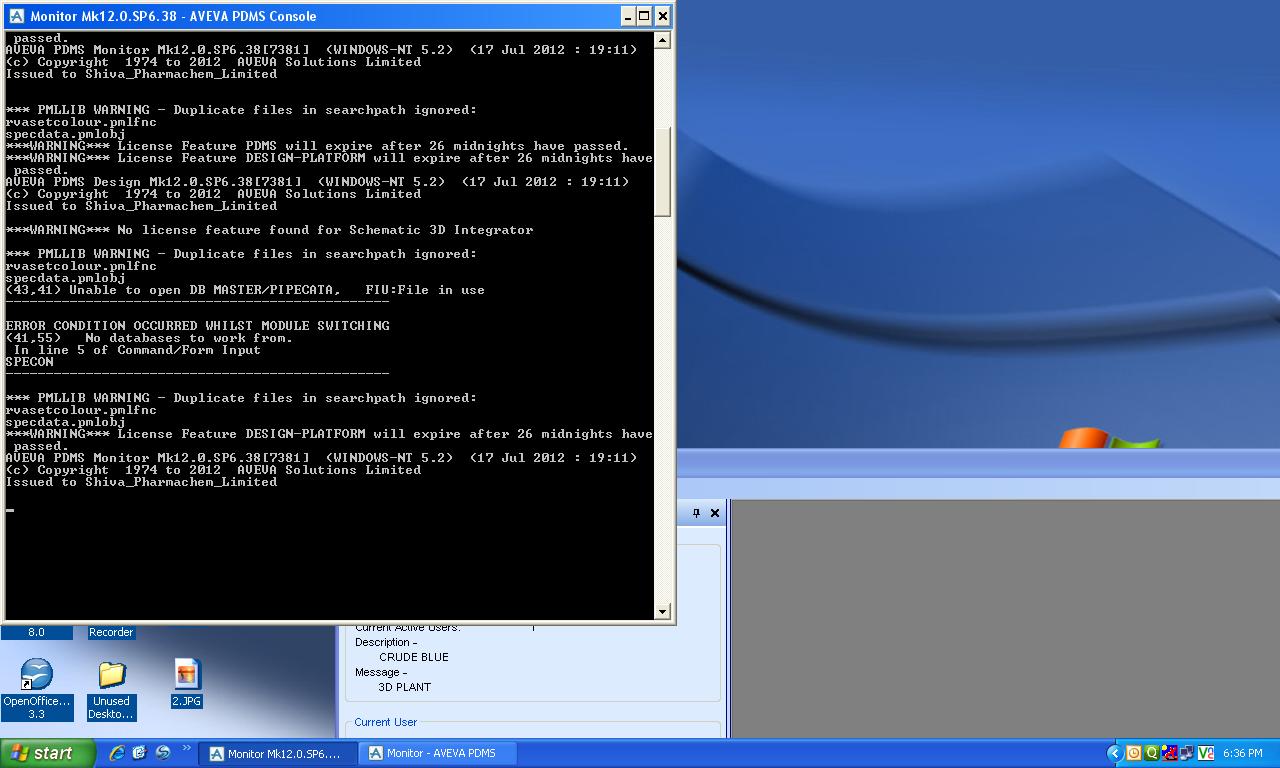Click the console vertical scrollbar thumb
1280x768 pixels.
pos(662,170)
